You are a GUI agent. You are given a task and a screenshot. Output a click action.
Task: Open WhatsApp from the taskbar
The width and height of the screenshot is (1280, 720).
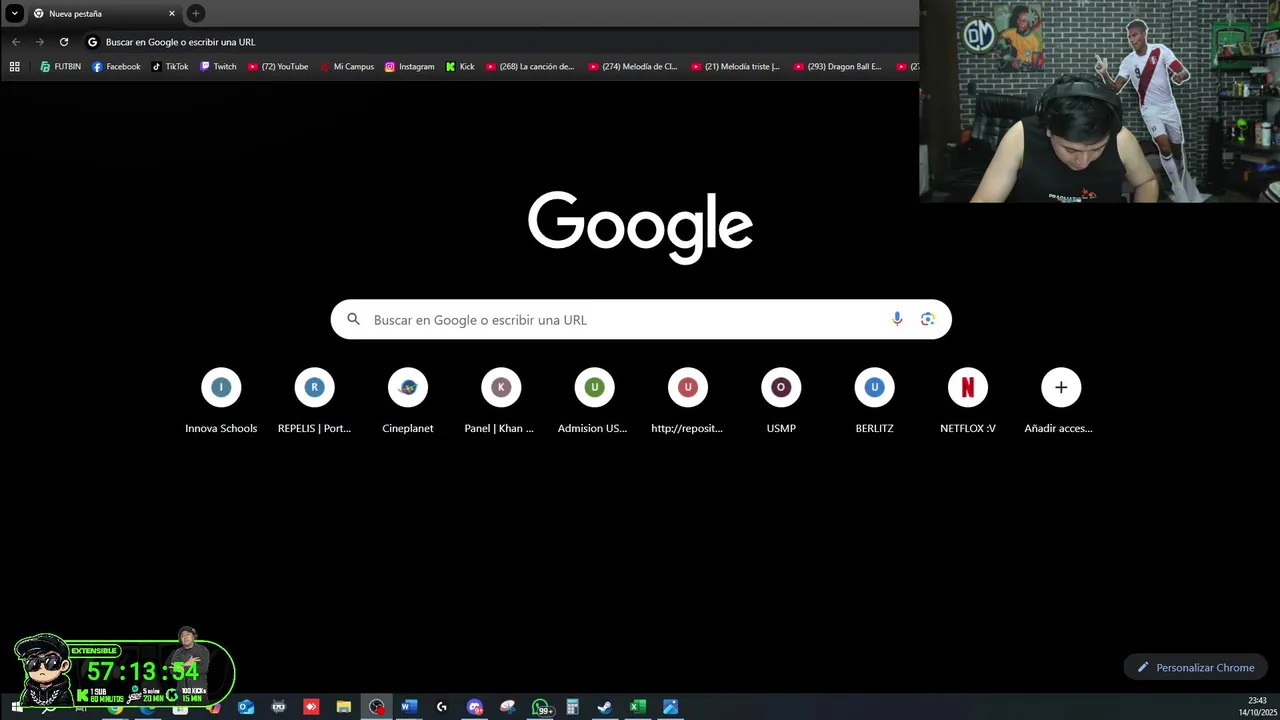tap(541, 707)
